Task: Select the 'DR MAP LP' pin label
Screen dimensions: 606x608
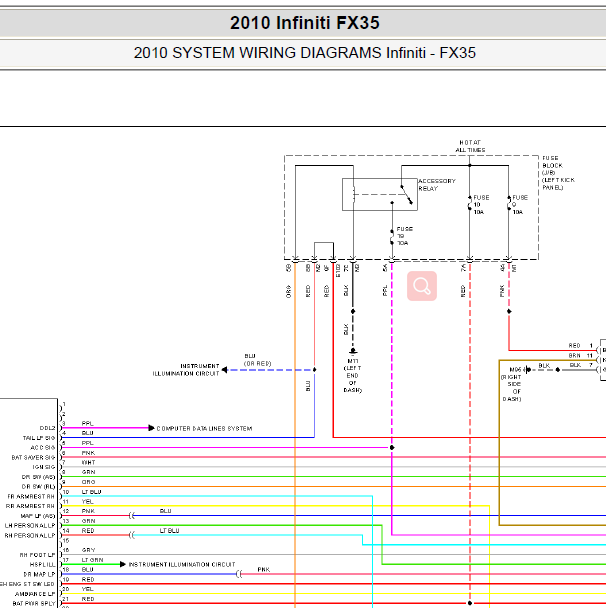Action: [39, 574]
